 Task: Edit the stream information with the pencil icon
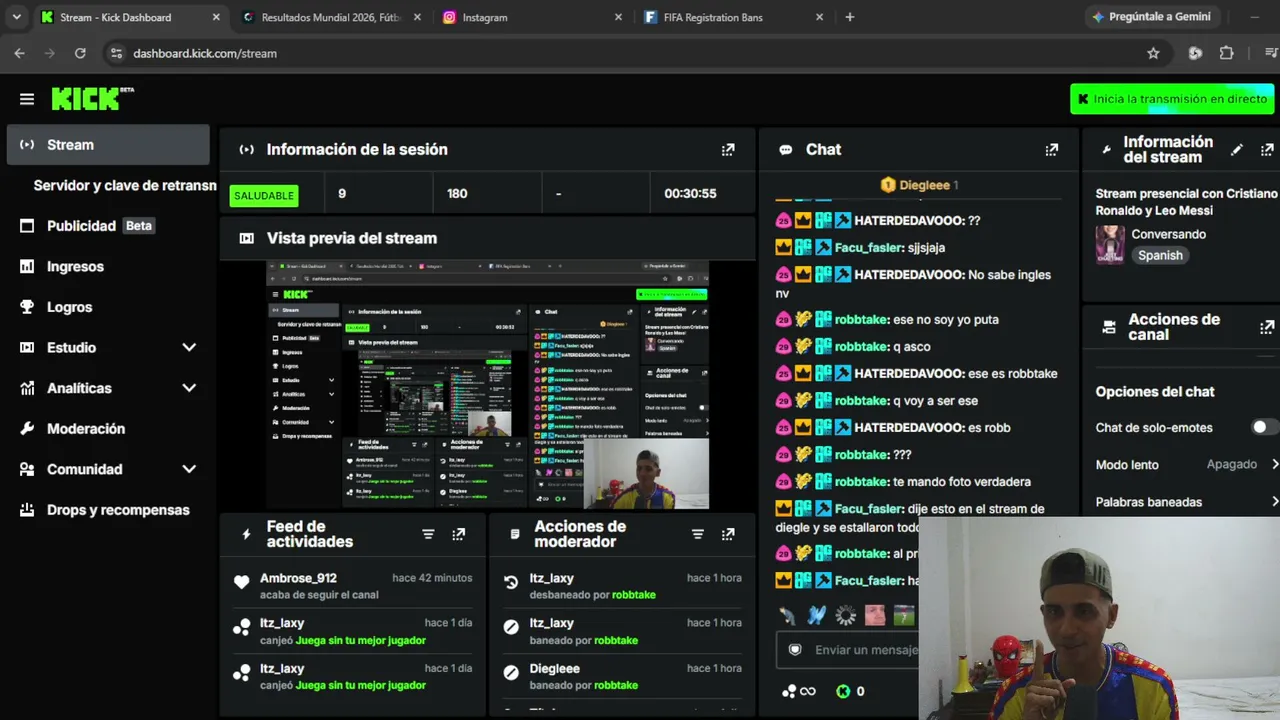(x=1237, y=150)
